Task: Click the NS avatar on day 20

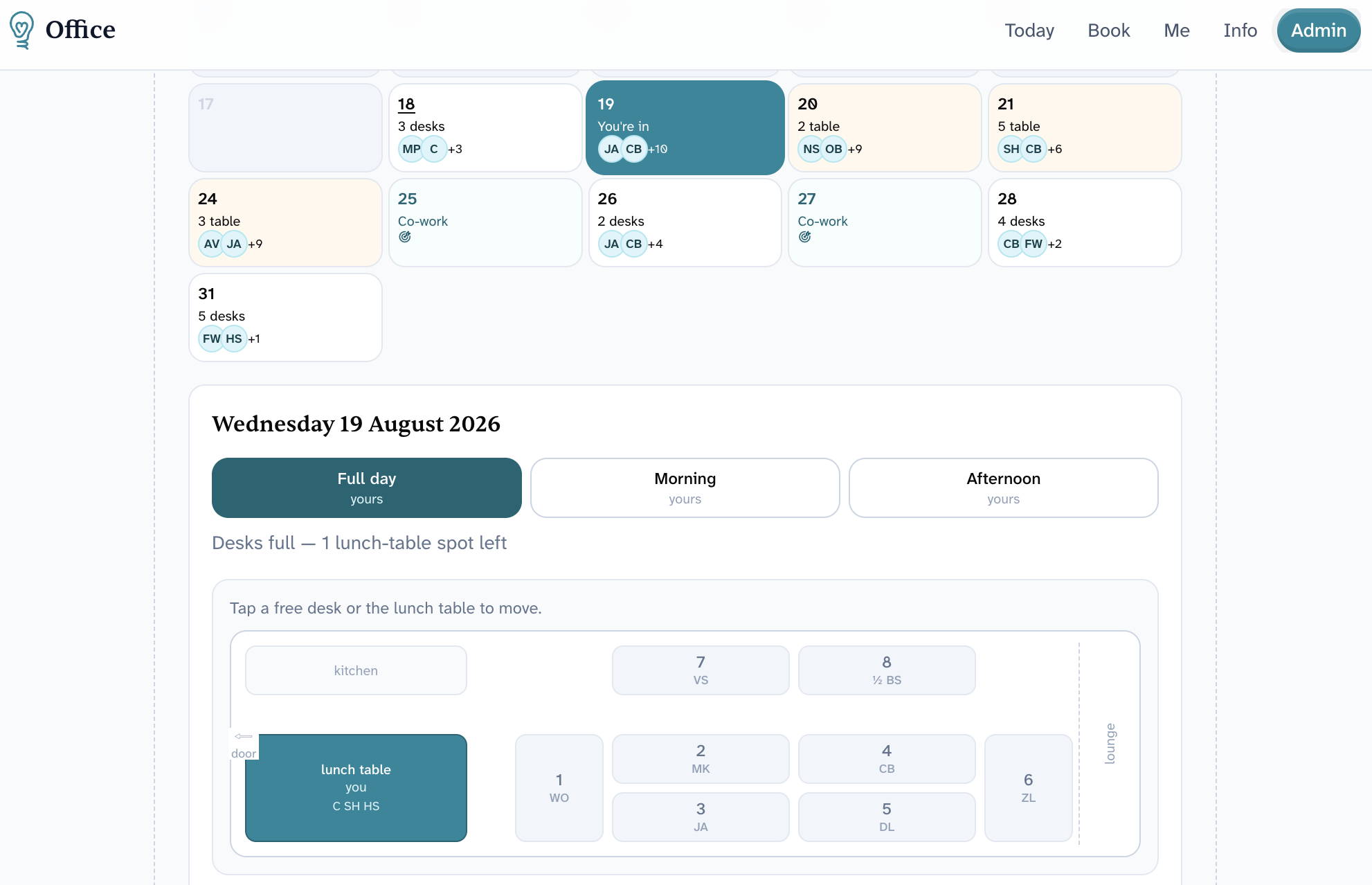Action: pos(811,149)
